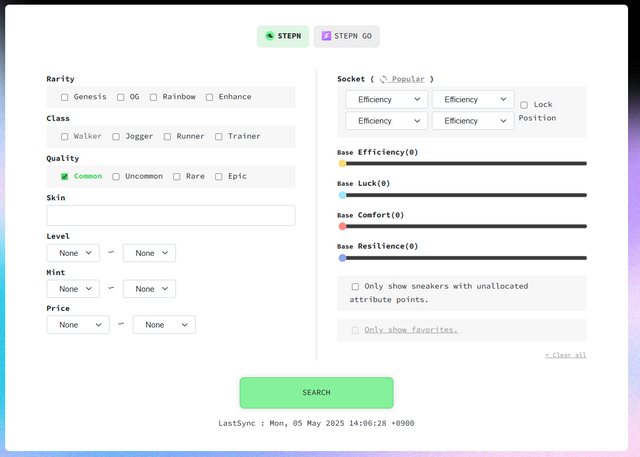Open the minimum Price dropdown
This screenshot has height=457, width=640.
pyautogui.click(x=78, y=325)
